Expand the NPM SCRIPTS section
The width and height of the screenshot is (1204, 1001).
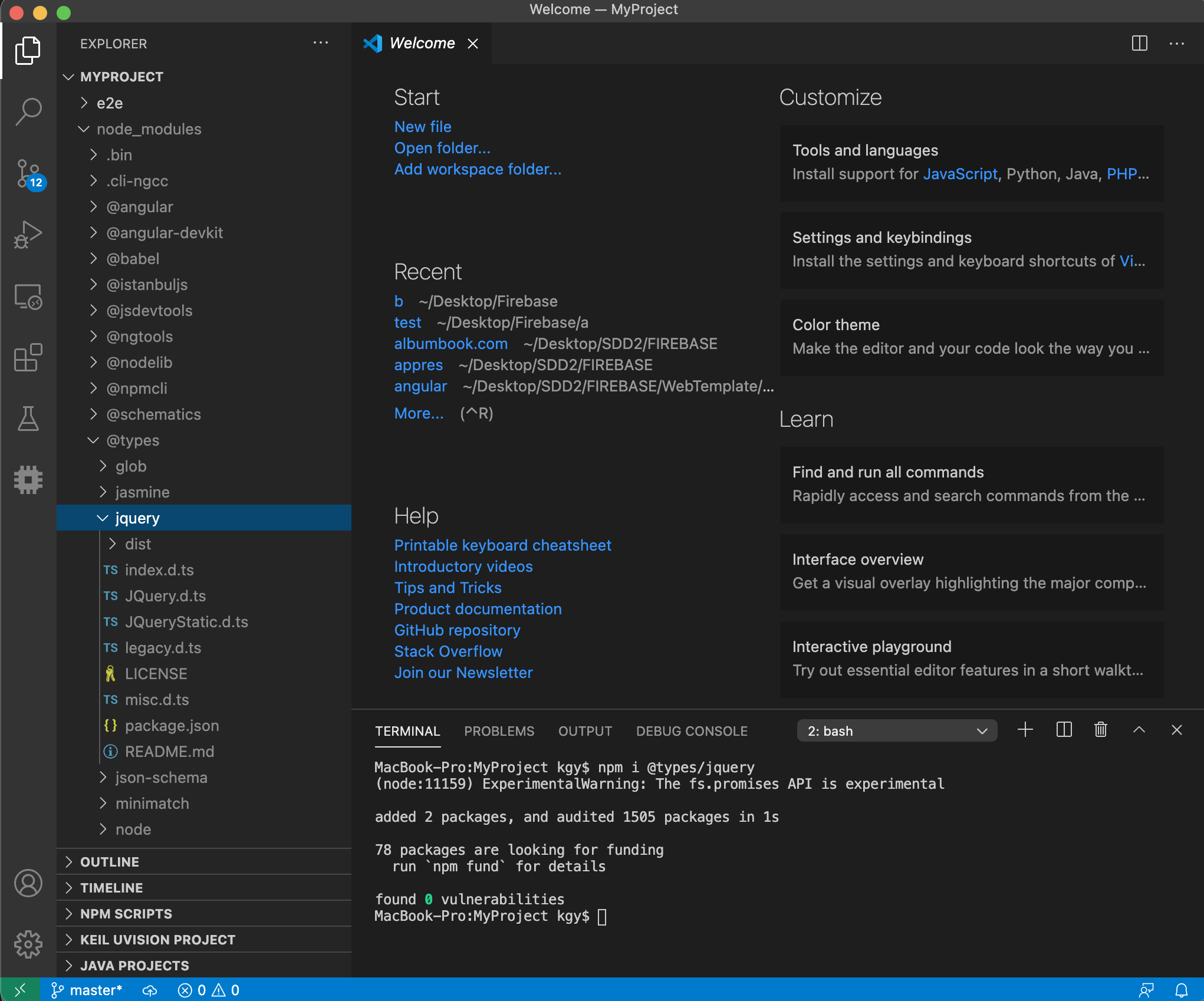pos(126,914)
